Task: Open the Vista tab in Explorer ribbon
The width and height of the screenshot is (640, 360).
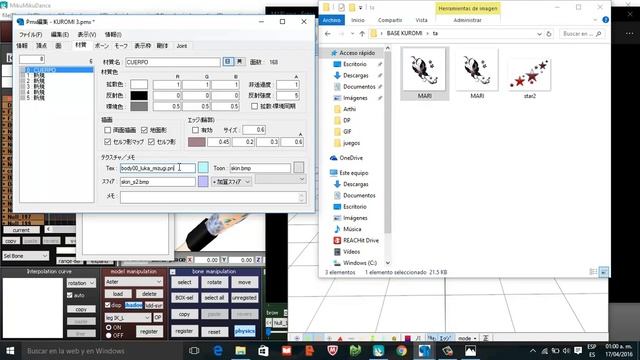Action: click(x=421, y=20)
